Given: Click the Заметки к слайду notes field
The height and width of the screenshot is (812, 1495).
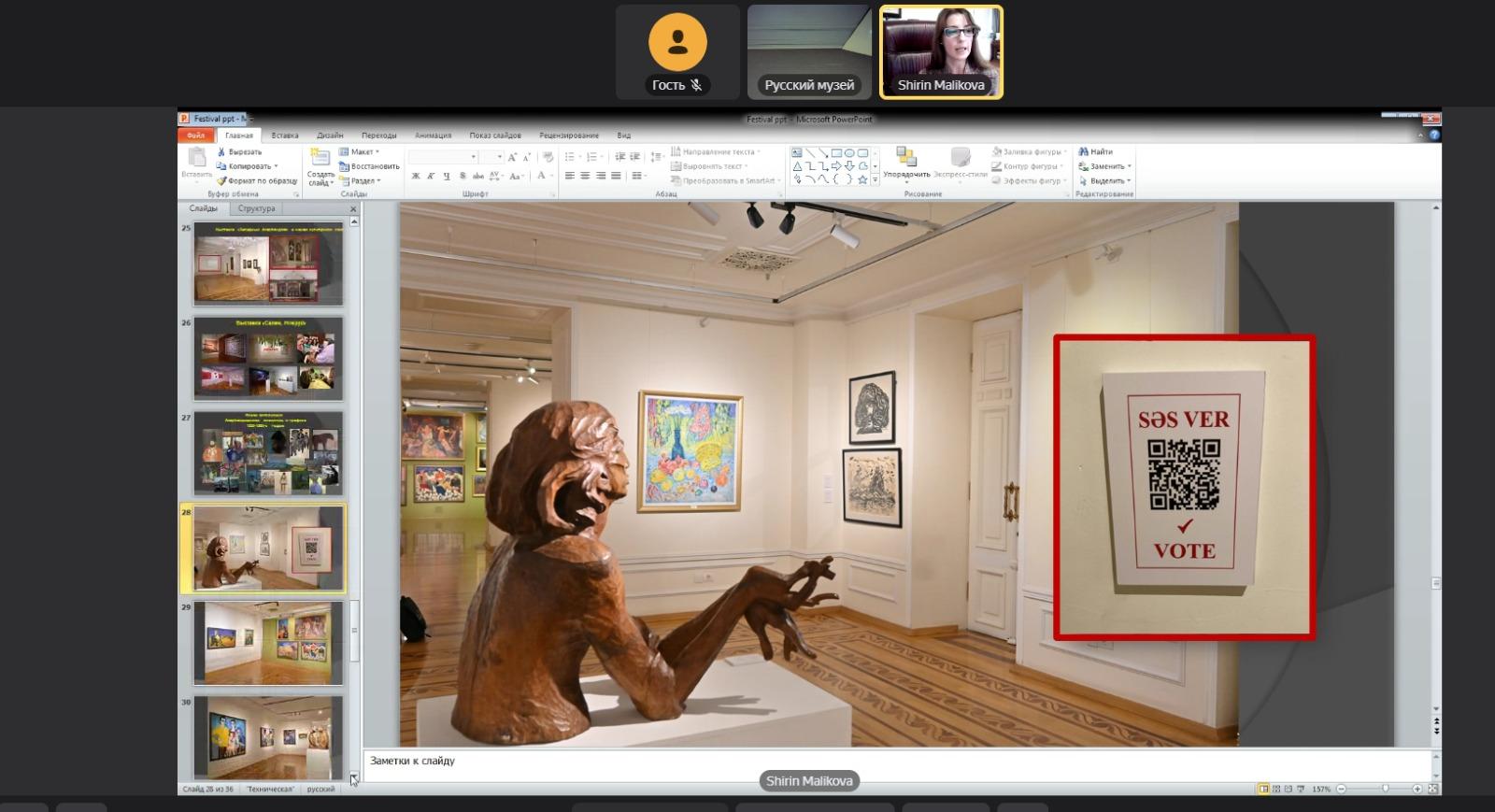Looking at the screenshot, I should (x=897, y=764).
